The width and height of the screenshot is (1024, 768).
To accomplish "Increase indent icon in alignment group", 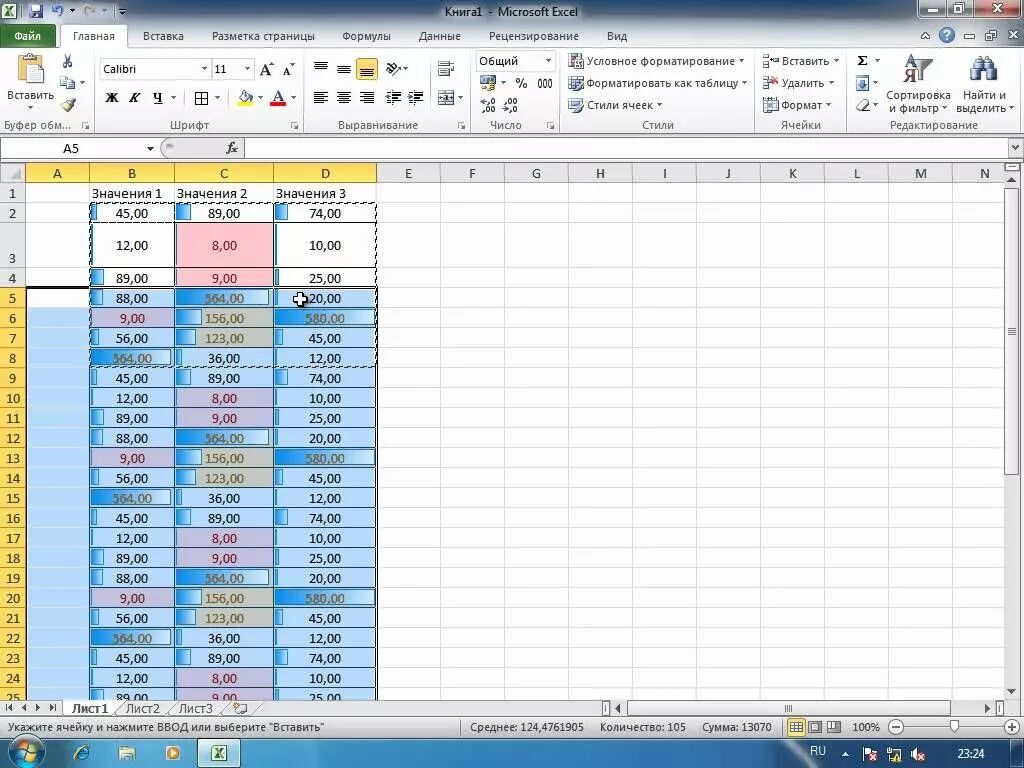I will (x=415, y=98).
